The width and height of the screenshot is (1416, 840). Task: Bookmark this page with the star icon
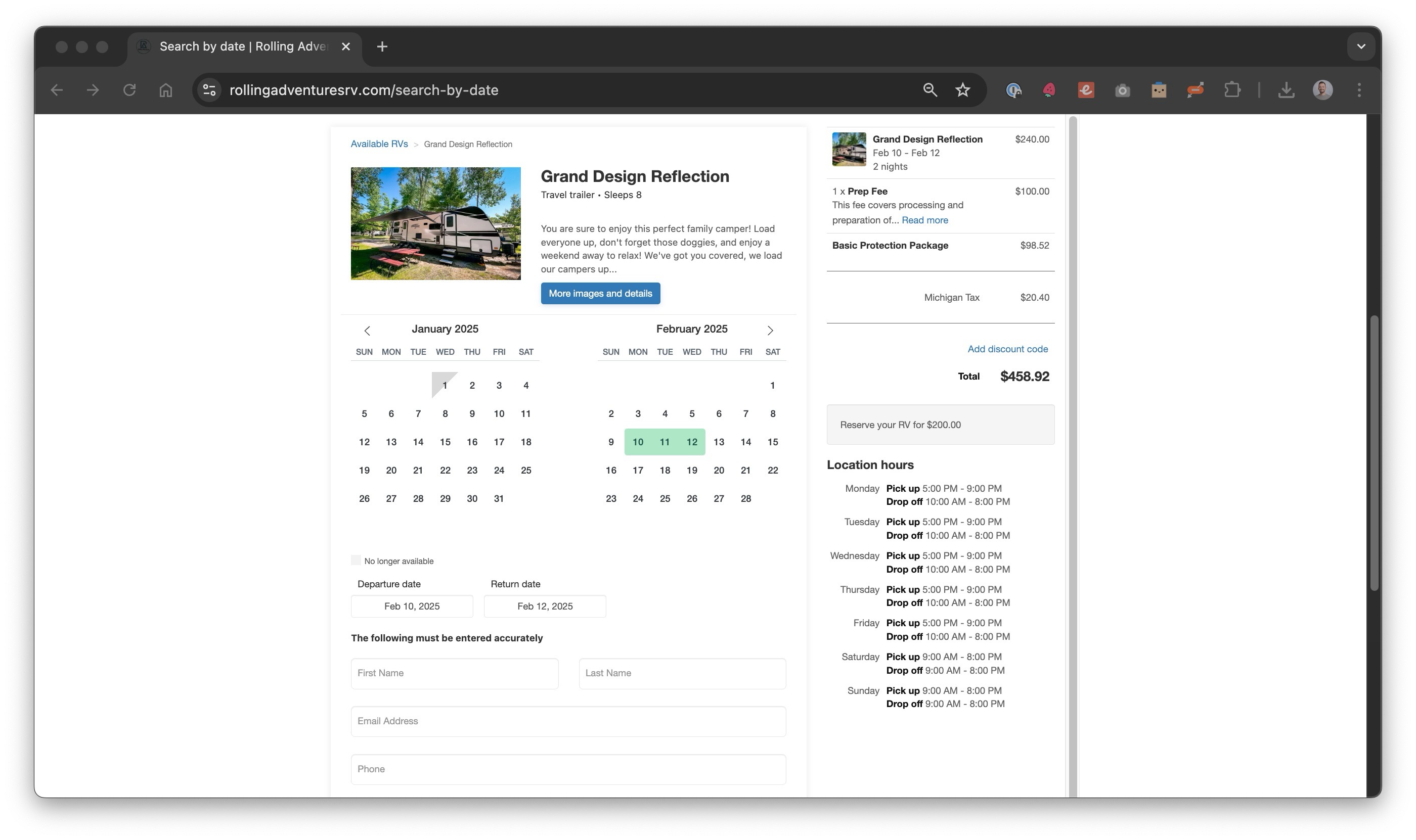click(962, 90)
